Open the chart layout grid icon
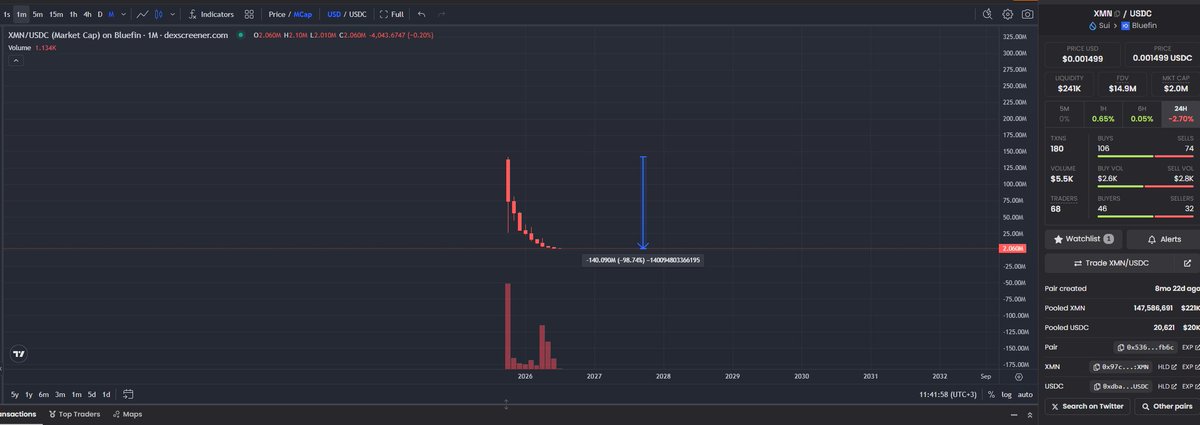 [x=249, y=15]
